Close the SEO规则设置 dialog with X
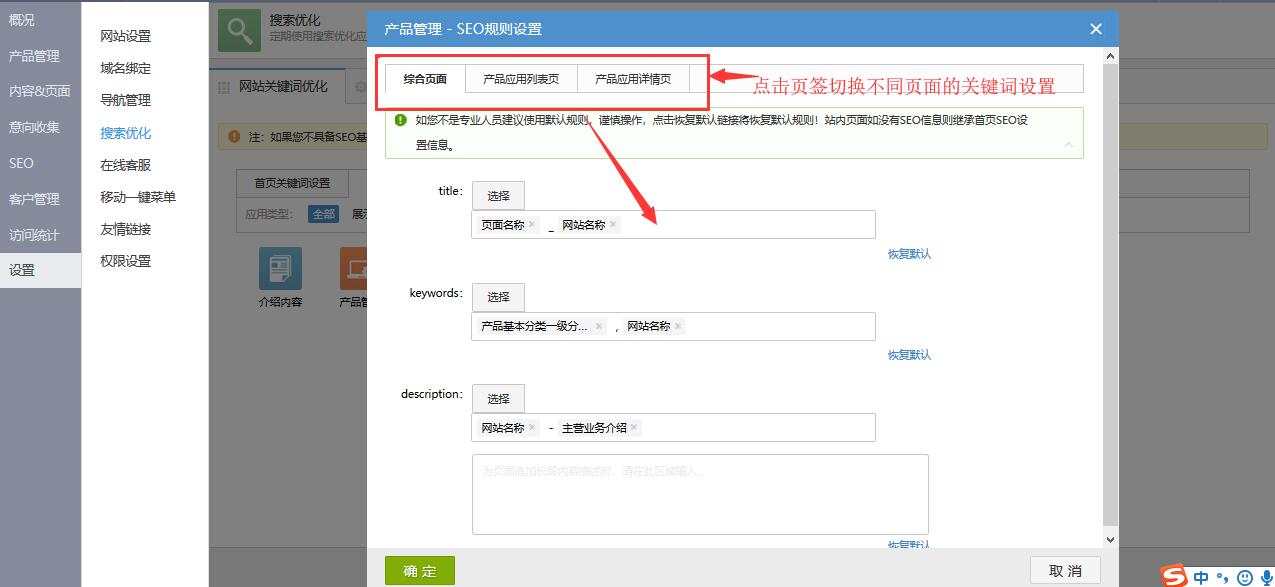Viewport: 1275px width, 587px height. tap(1096, 29)
